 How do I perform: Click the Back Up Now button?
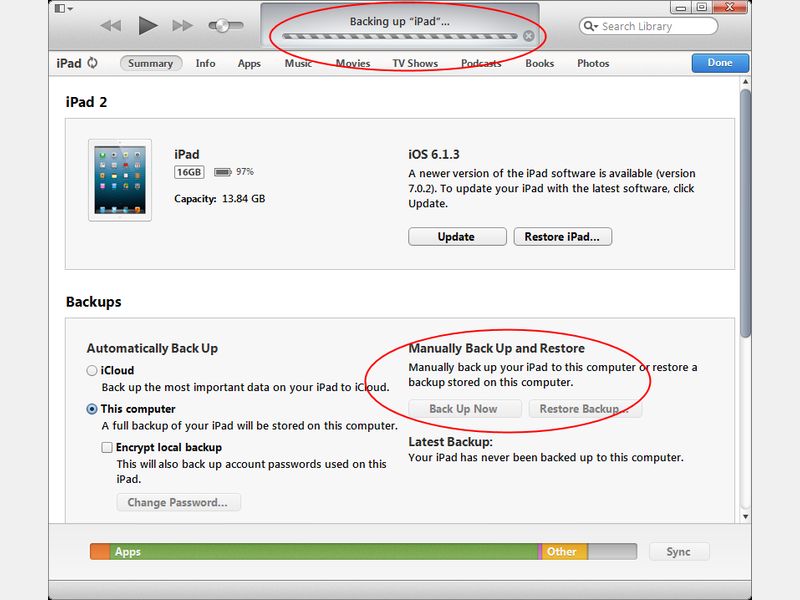(x=464, y=409)
